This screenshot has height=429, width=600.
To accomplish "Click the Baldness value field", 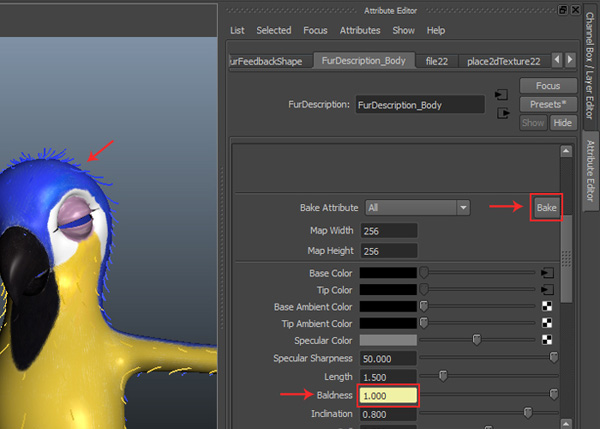I will coord(388,396).
